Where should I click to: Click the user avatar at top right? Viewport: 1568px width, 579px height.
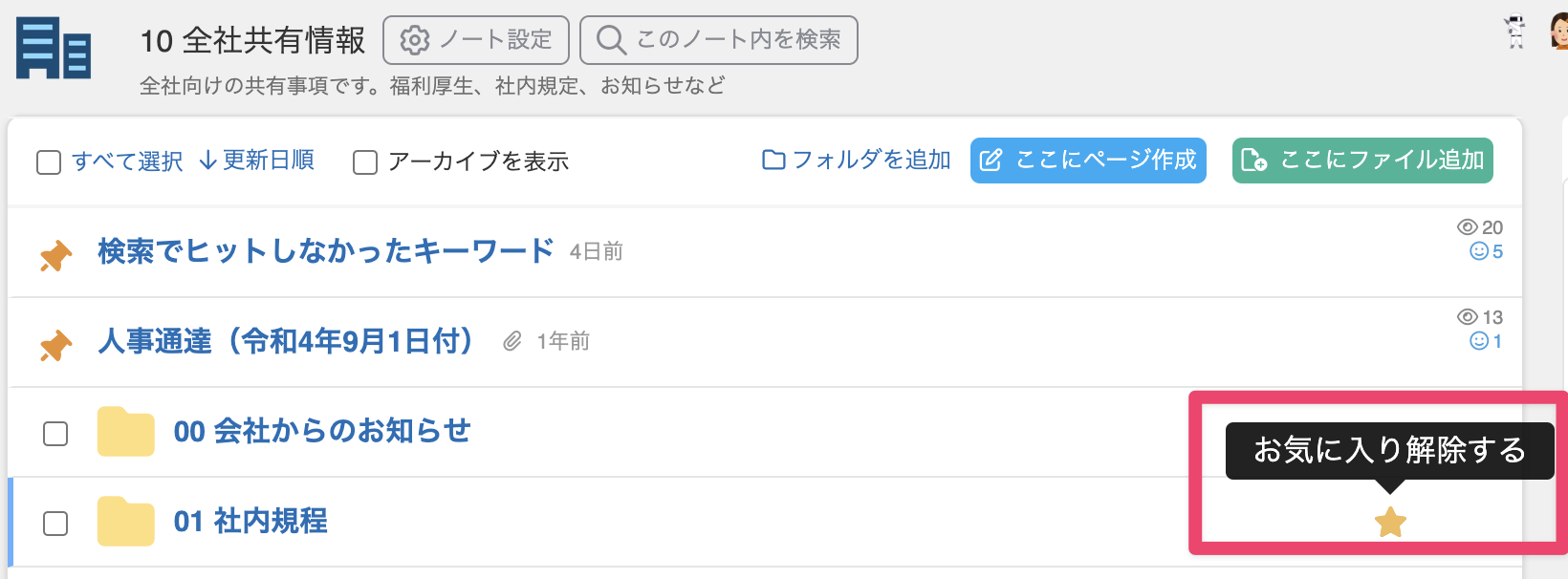pyautogui.click(x=1559, y=31)
